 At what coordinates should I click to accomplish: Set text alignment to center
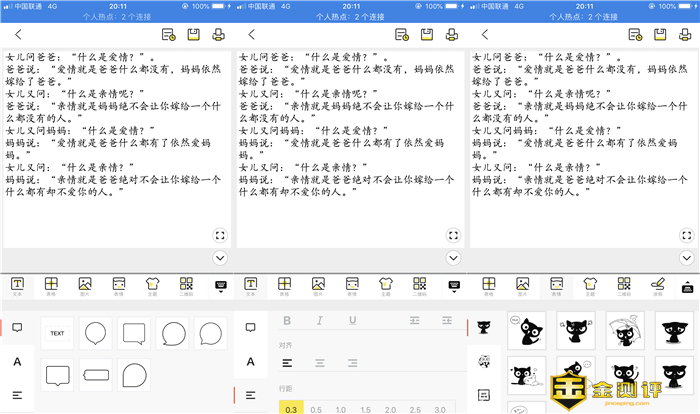pos(320,362)
